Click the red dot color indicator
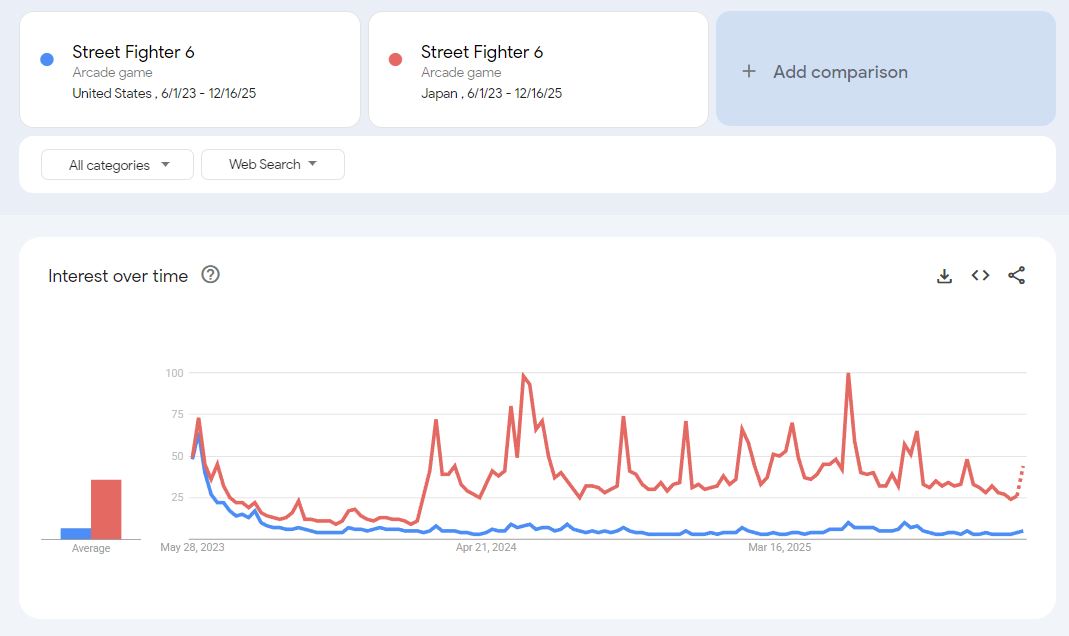Viewport: 1069px width, 636px height. 395,59
